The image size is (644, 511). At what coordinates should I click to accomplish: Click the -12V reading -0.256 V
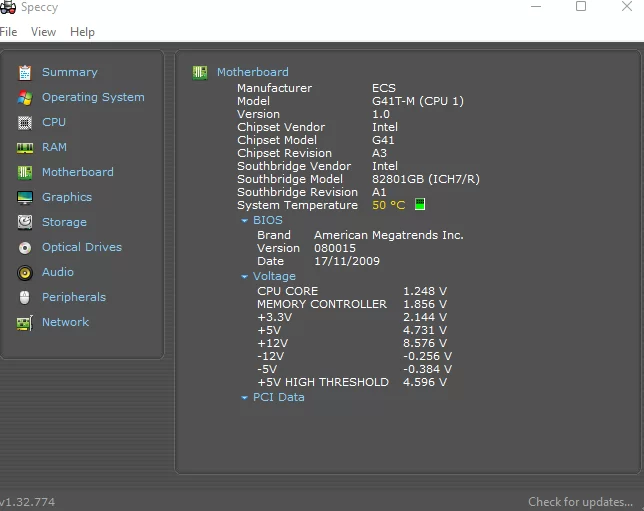pos(427,356)
